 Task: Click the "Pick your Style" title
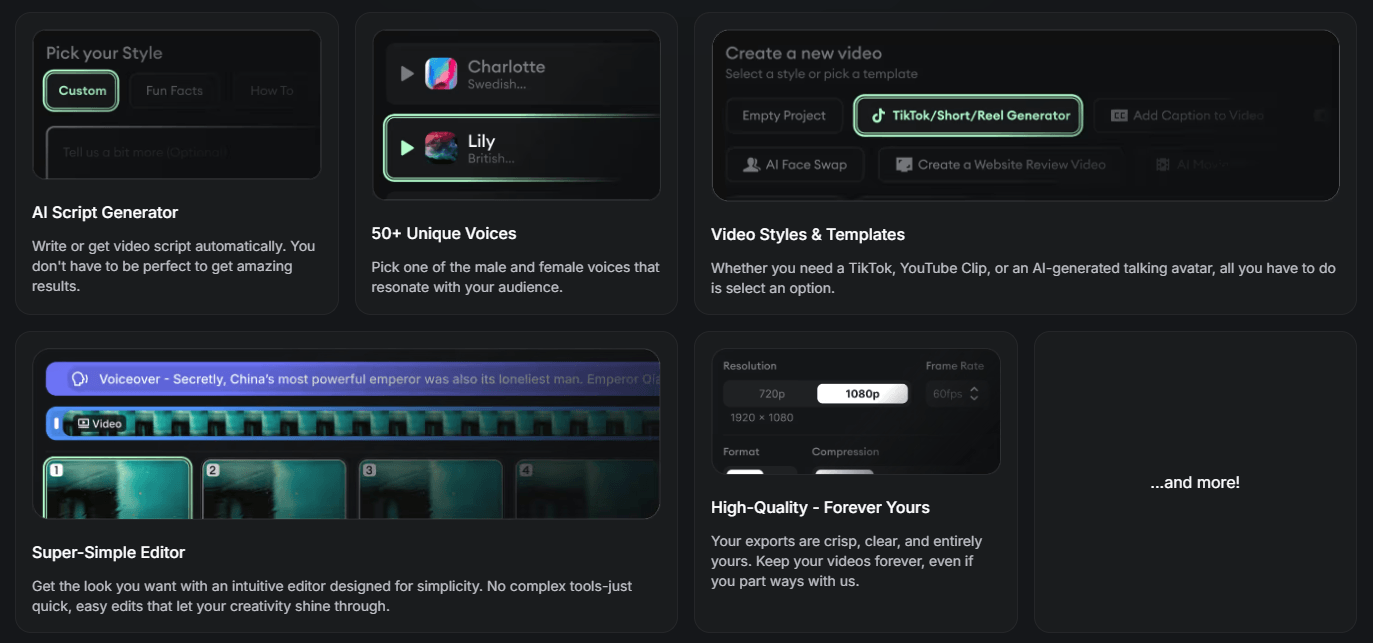[104, 53]
